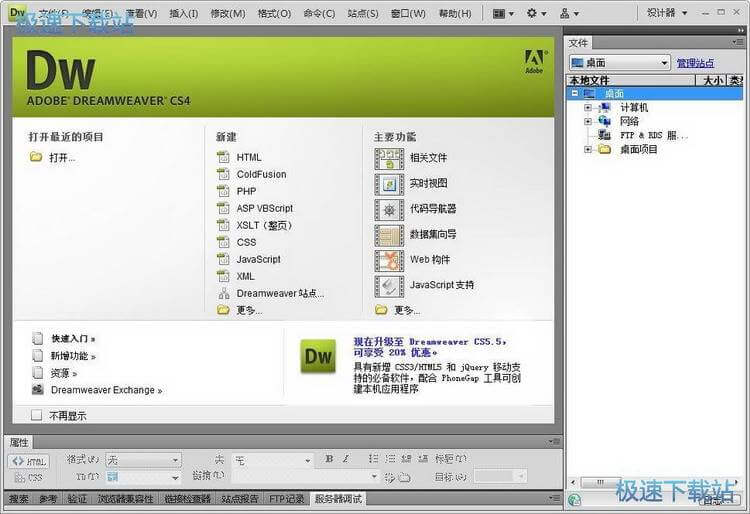Screen dimensions: 750x514
Task: Switch to the 站点报告 tab
Action: tap(240, 499)
